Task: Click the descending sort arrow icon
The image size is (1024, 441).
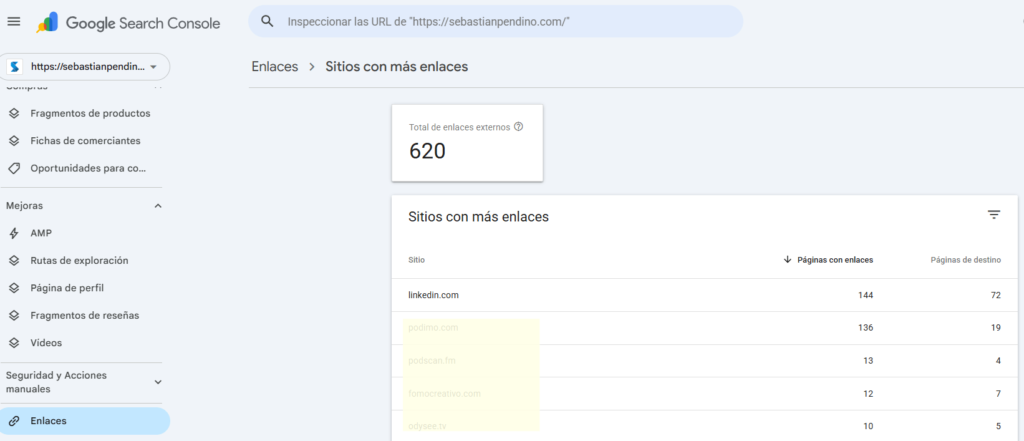Action: pos(788,260)
